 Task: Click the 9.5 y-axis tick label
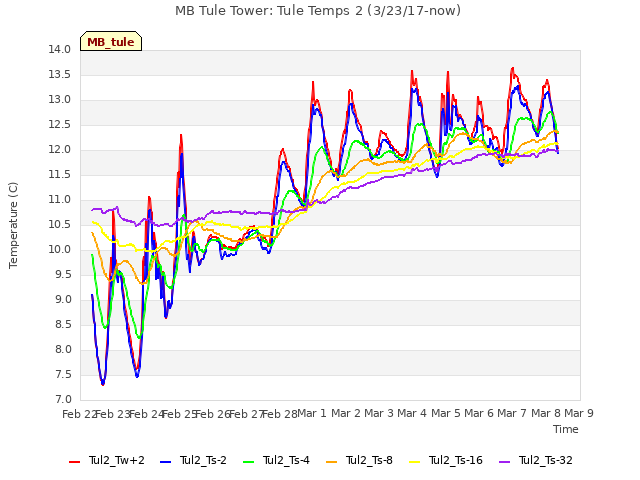(63, 275)
